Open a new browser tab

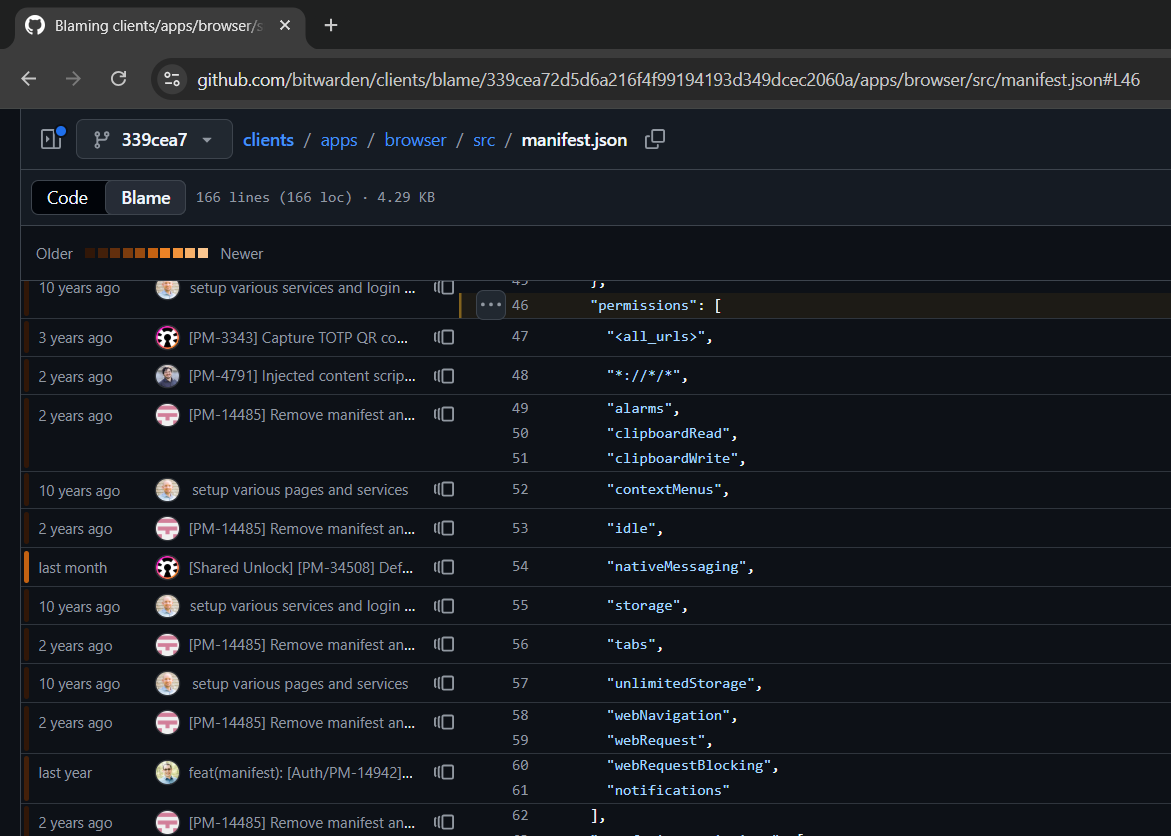(331, 25)
